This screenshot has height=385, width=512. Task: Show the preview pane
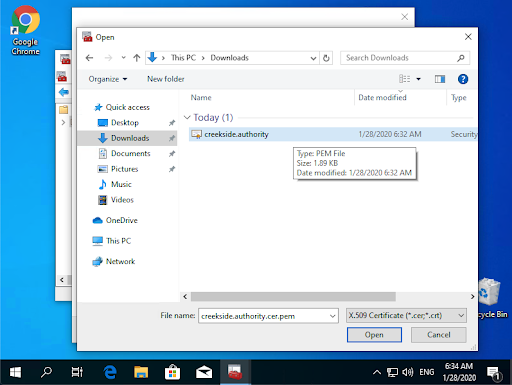click(440, 79)
